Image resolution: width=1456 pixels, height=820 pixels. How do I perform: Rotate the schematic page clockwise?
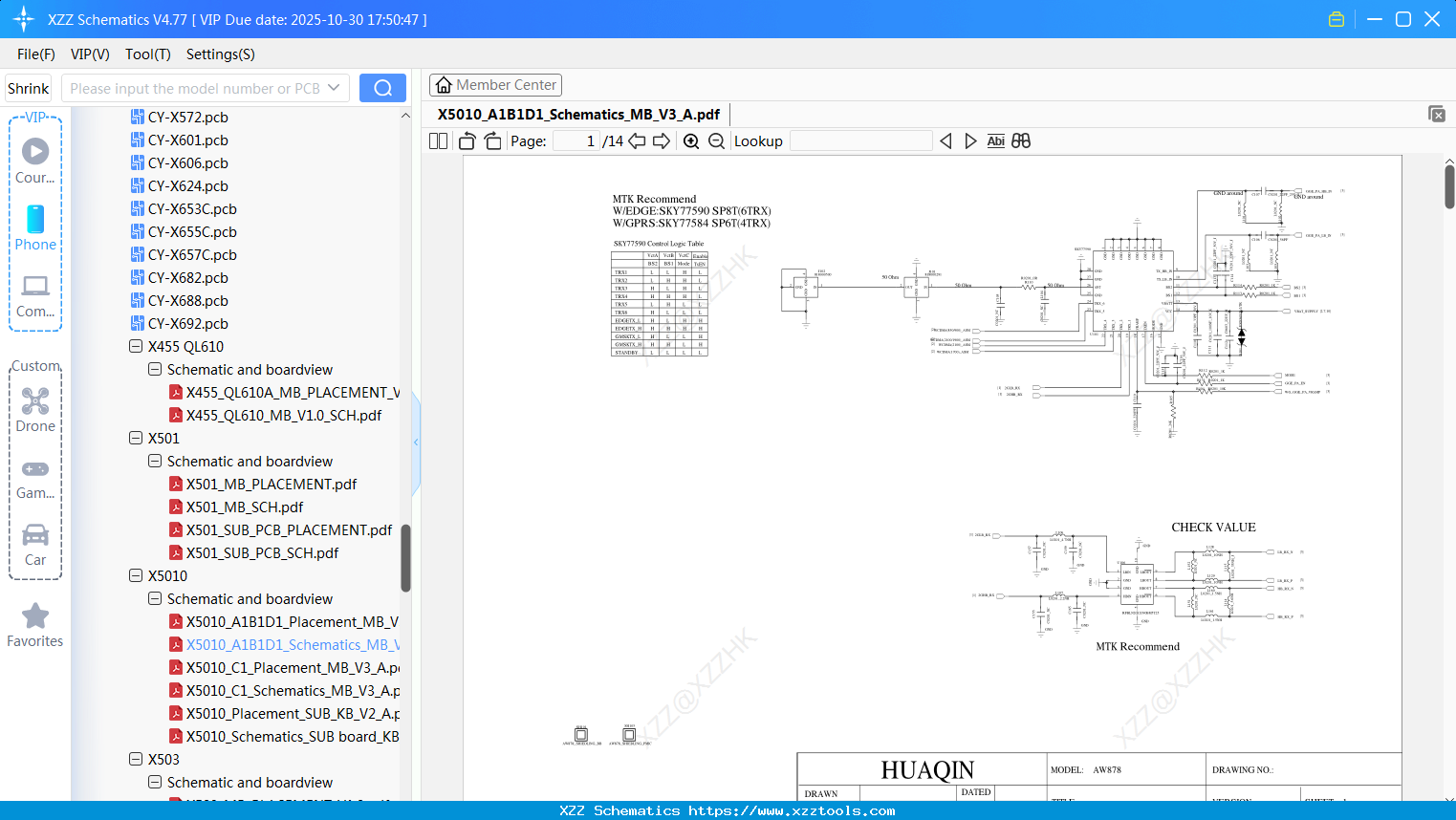pyautogui.click(x=491, y=140)
